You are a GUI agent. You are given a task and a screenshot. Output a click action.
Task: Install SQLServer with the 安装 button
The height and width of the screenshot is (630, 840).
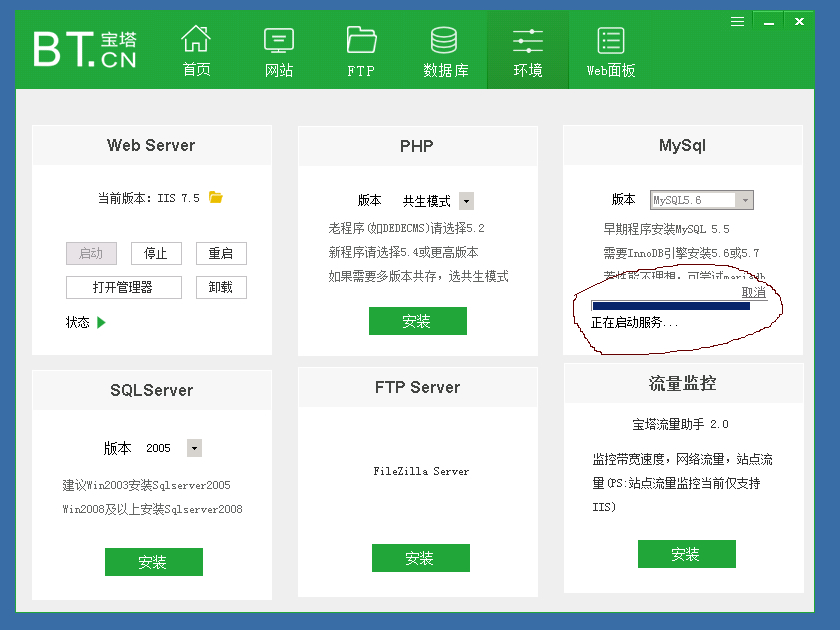click(x=154, y=562)
